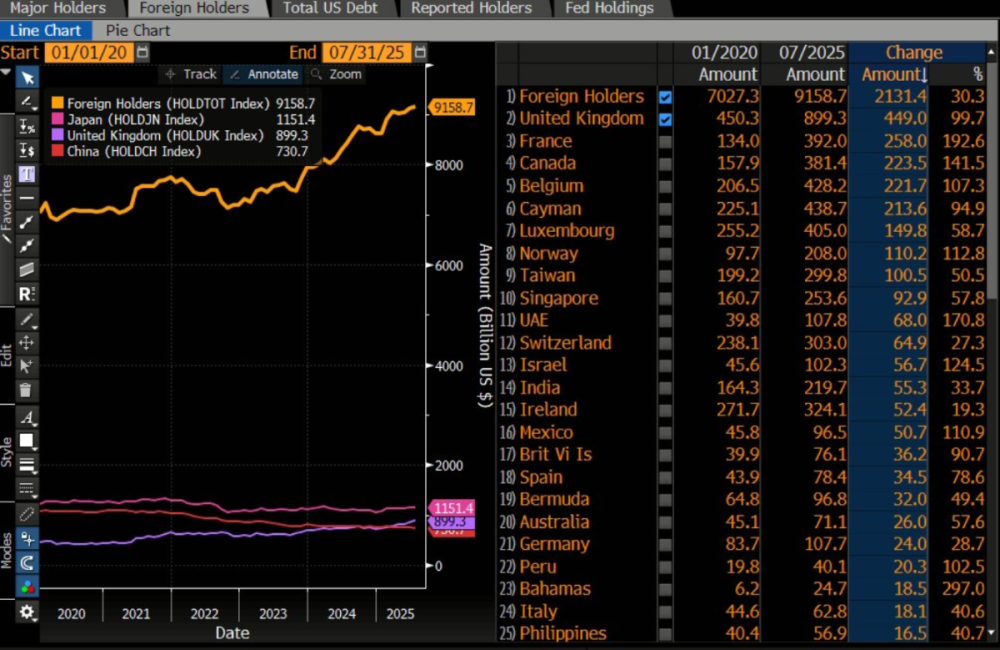The image size is (1000, 650).
Task: Open the white fill color swatch
Action: point(27,441)
